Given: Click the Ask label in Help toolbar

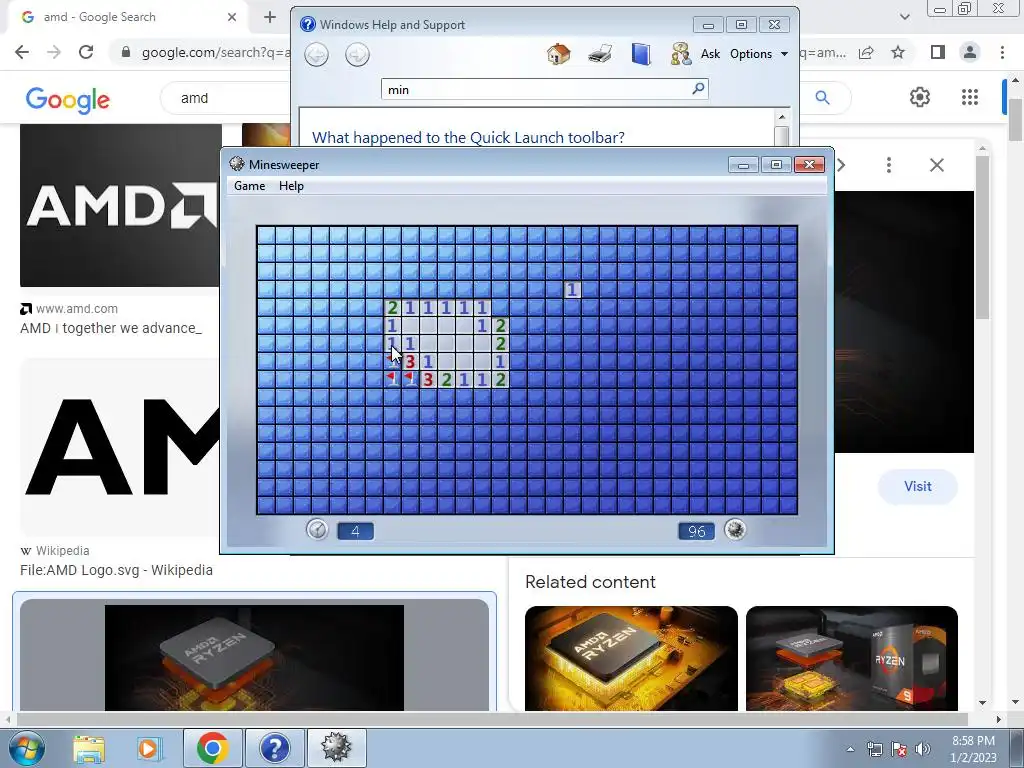Looking at the screenshot, I should (x=710, y=54).
